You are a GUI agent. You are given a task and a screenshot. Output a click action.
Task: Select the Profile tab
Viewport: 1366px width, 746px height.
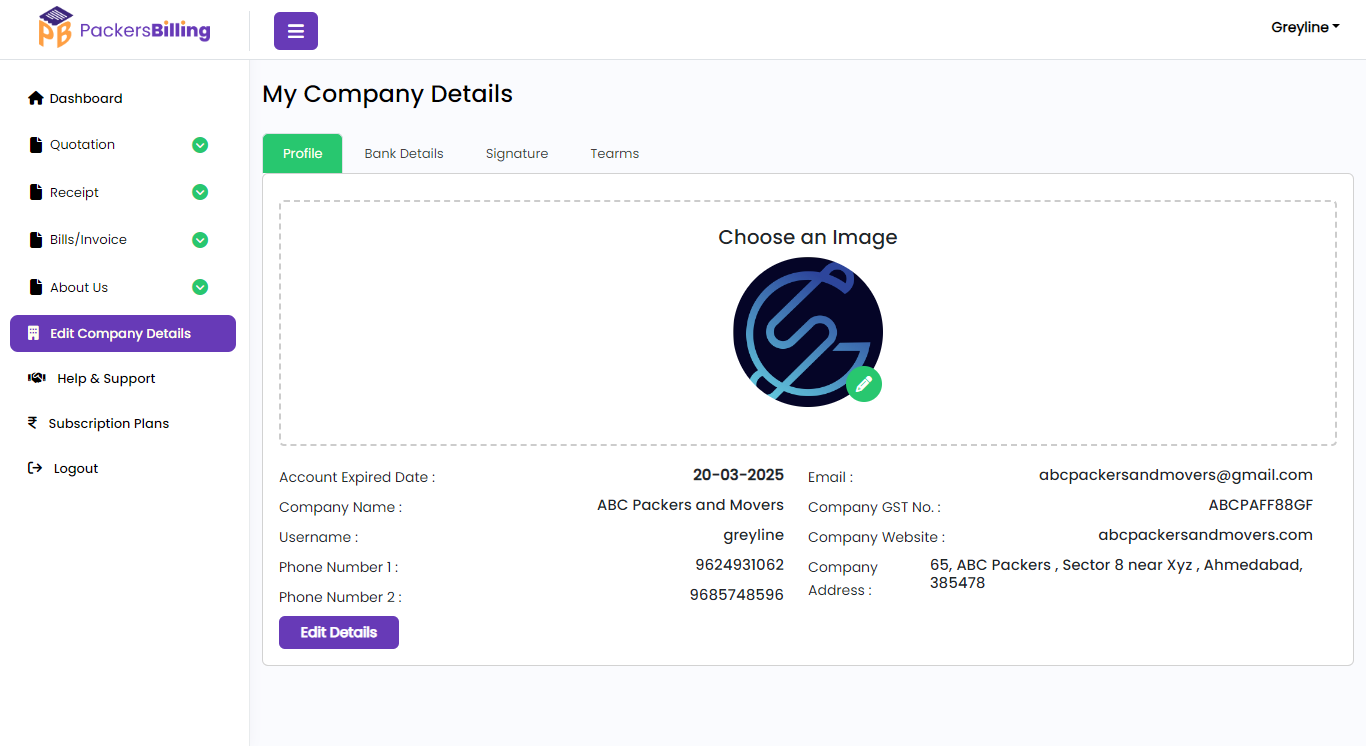[x=302, y=154]
